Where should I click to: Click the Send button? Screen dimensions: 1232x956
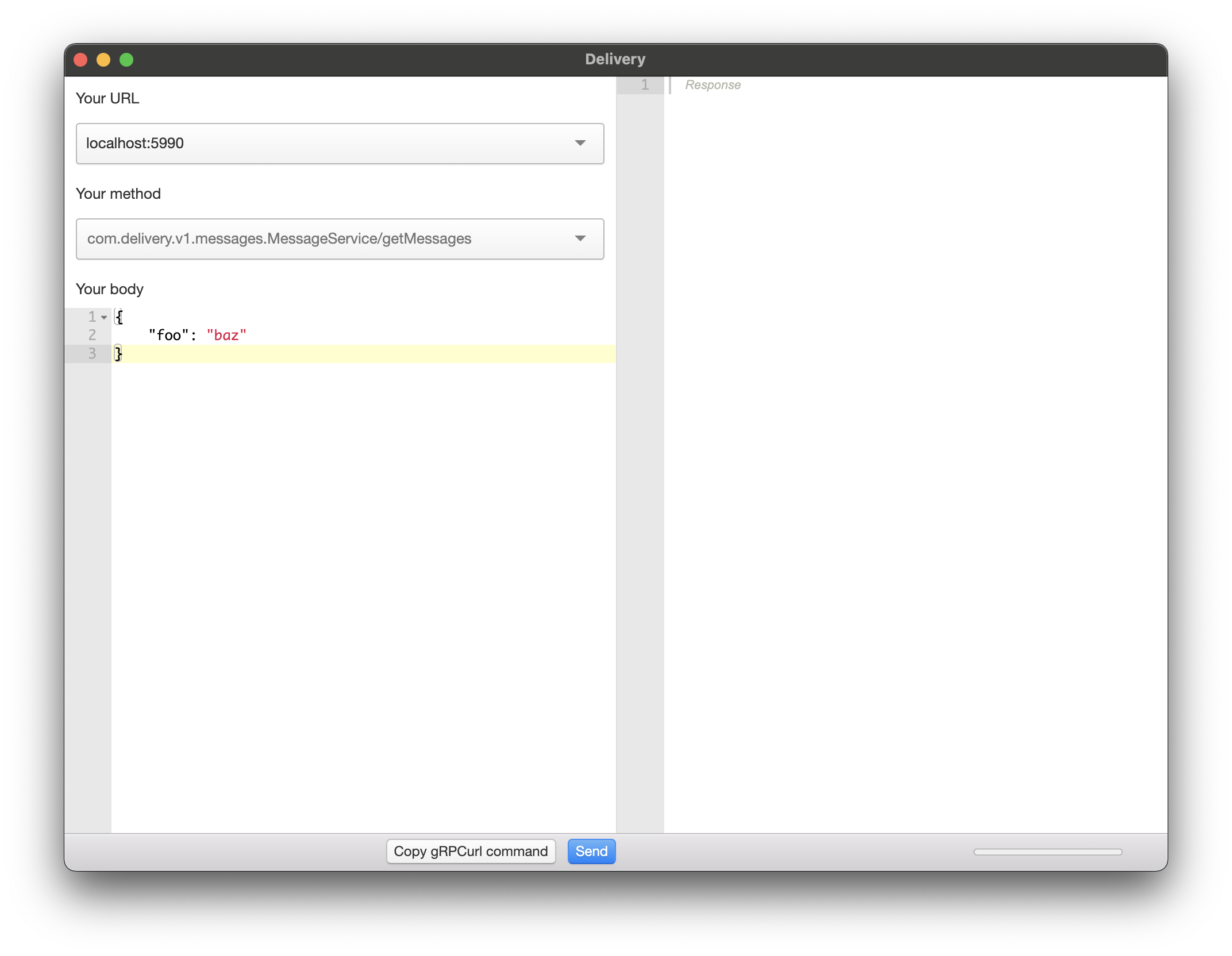(x=591, y=851)
